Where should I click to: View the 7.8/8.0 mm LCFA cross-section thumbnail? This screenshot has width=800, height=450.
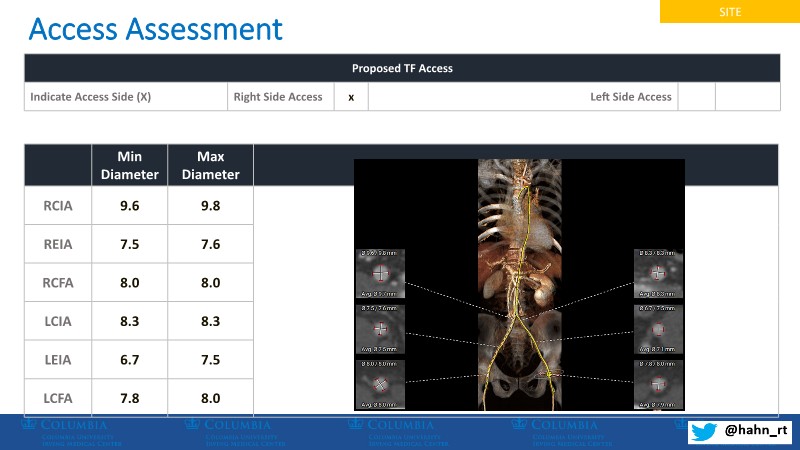pyautogui.click(x=658, y=383)
